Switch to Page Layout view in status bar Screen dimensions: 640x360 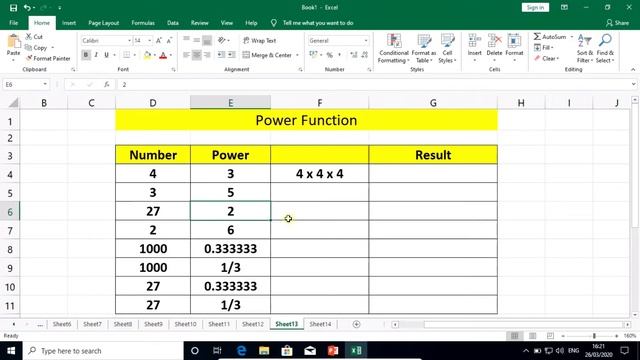tap(532, 336)
